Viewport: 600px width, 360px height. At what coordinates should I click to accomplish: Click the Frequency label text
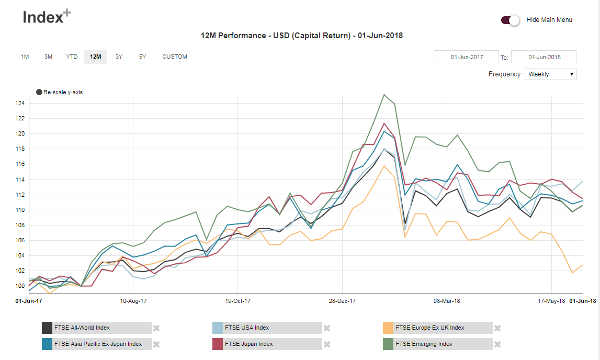pyautogui.click(x=504, y=74)
